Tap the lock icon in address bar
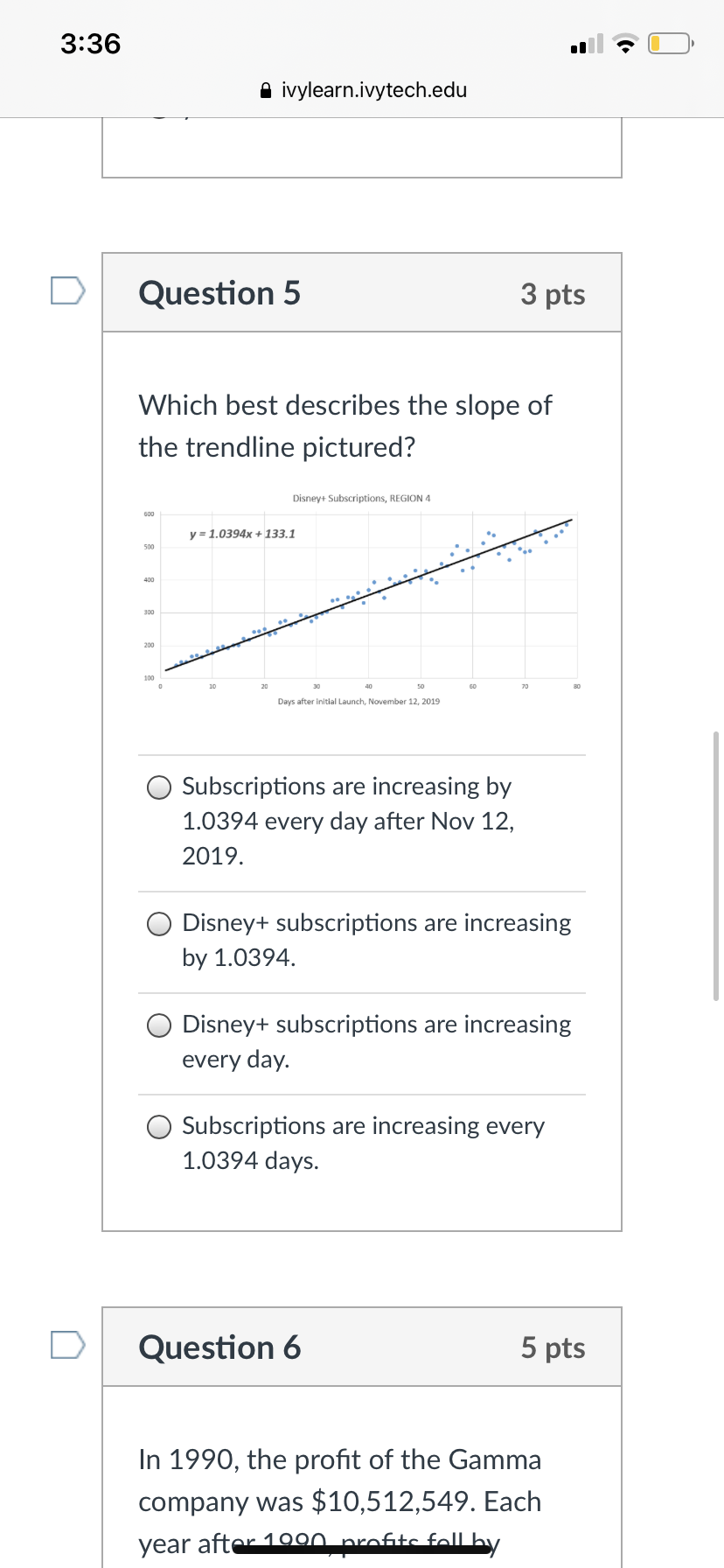The image size is (724, 1568). [x=267, y=90]
